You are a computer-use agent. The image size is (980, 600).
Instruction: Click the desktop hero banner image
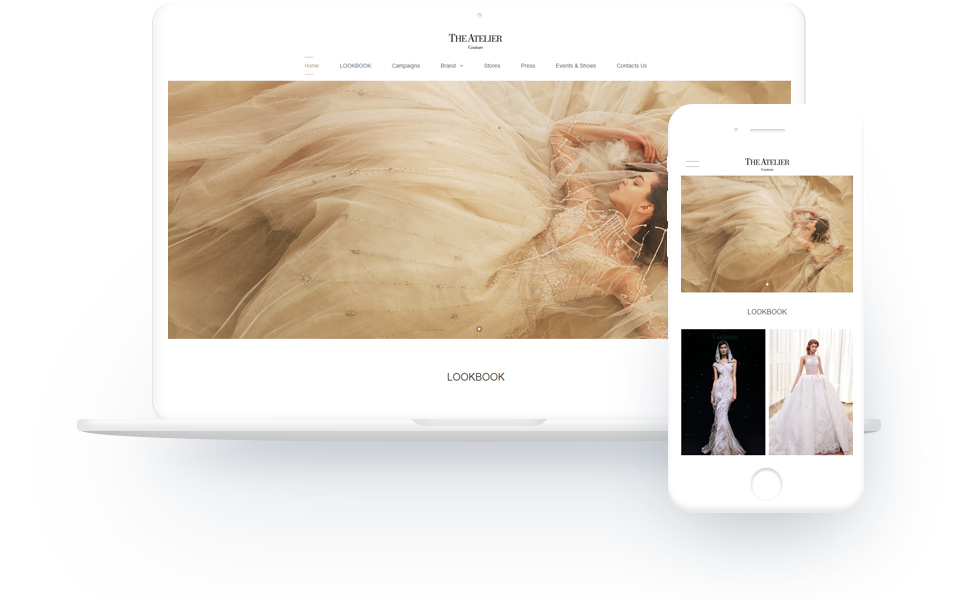point(400,210)
